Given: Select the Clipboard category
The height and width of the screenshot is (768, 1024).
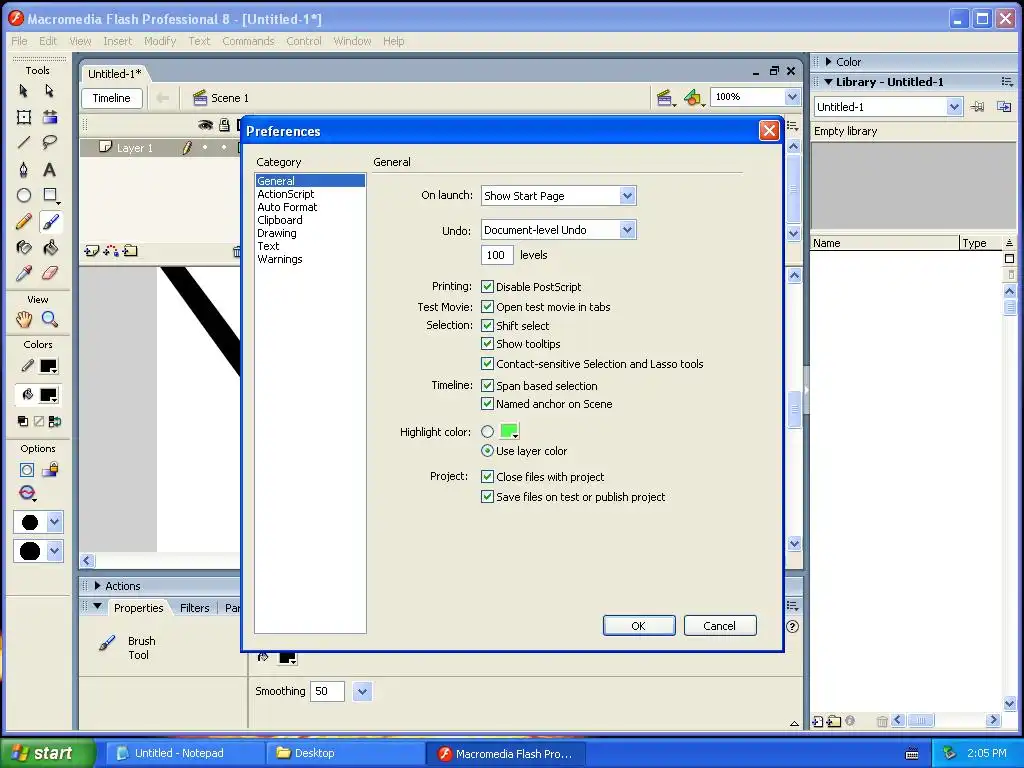Looking at the screenshot, I should click(280, 220).
